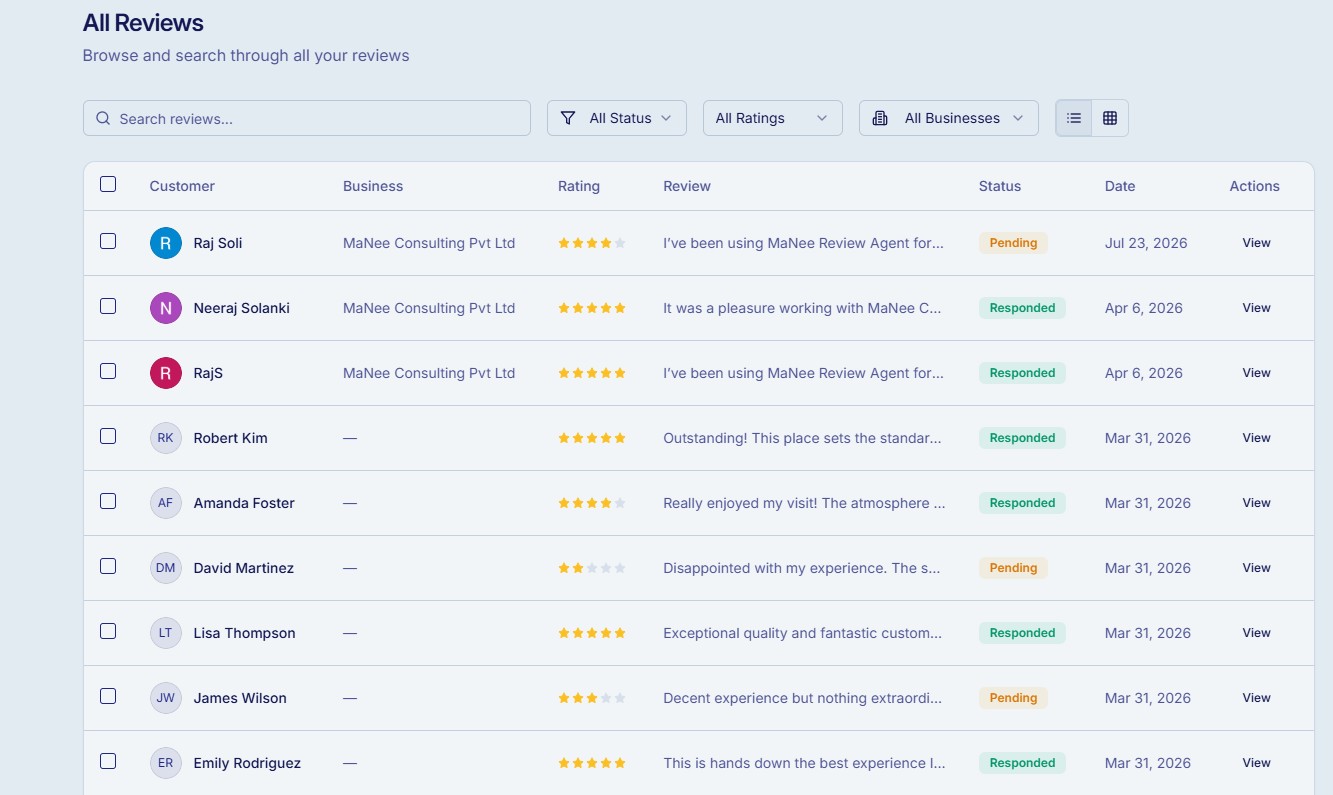Click the Customer column header
1333x795 pixels.
(182, 186)
